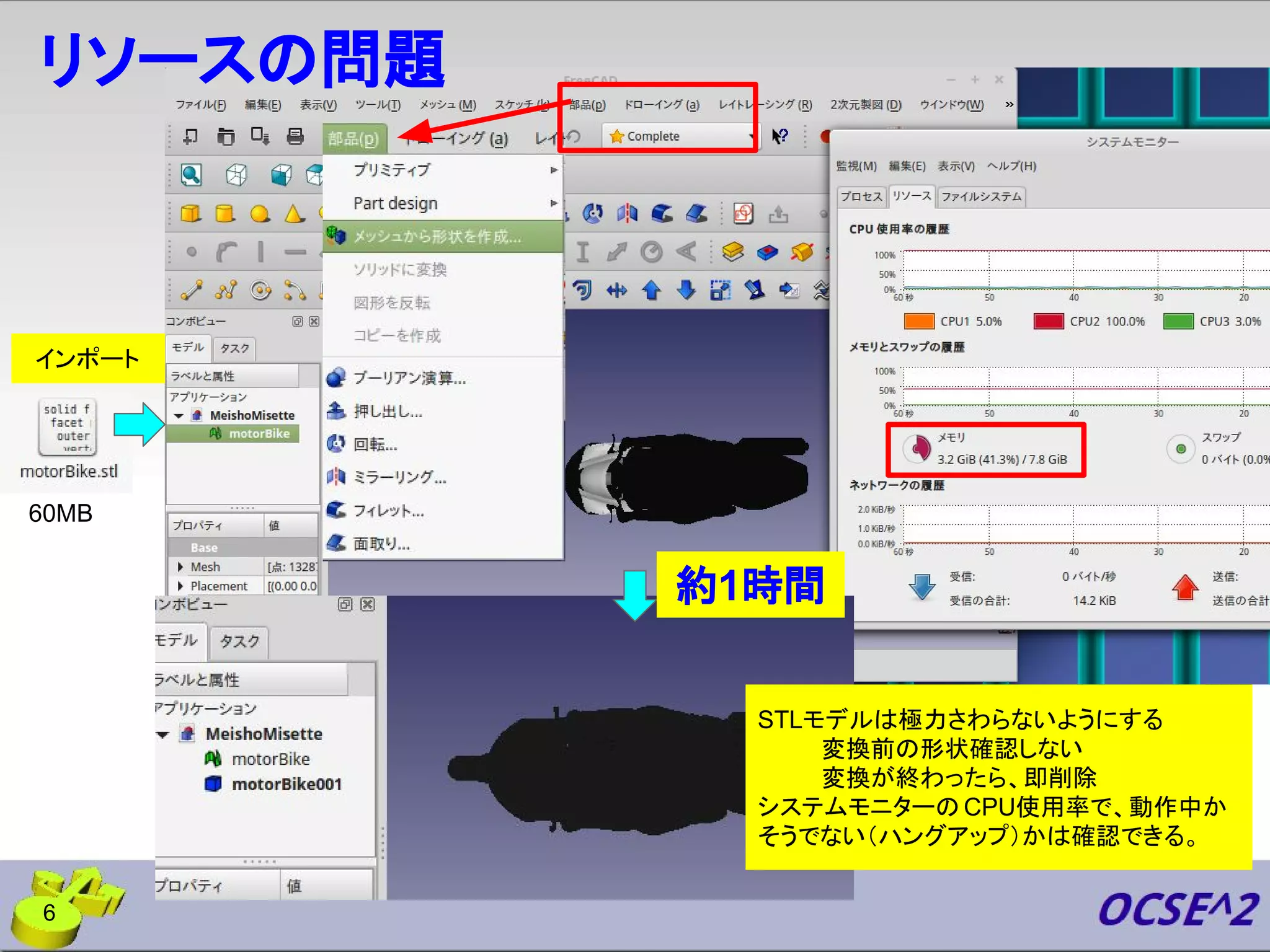Click the new document icon in toolbar
Screen dimensions: 1270x952
(190, 136)
